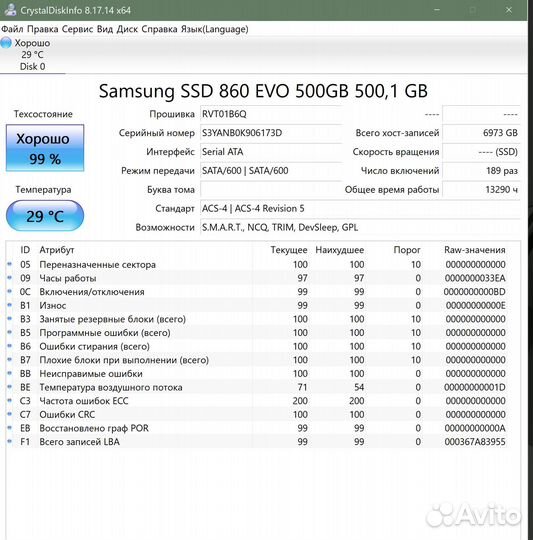Click the blue status dot of row 0C

(x=10, y=291)
